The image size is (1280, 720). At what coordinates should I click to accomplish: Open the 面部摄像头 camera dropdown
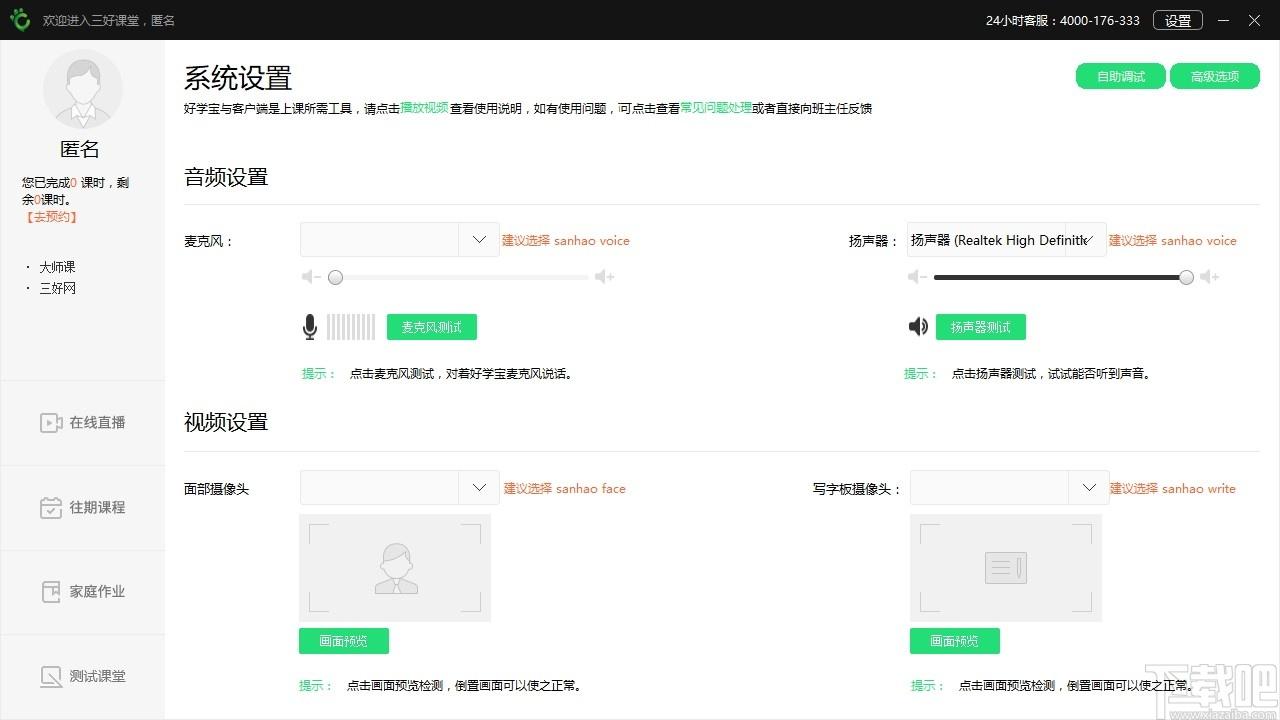[400, 488]
